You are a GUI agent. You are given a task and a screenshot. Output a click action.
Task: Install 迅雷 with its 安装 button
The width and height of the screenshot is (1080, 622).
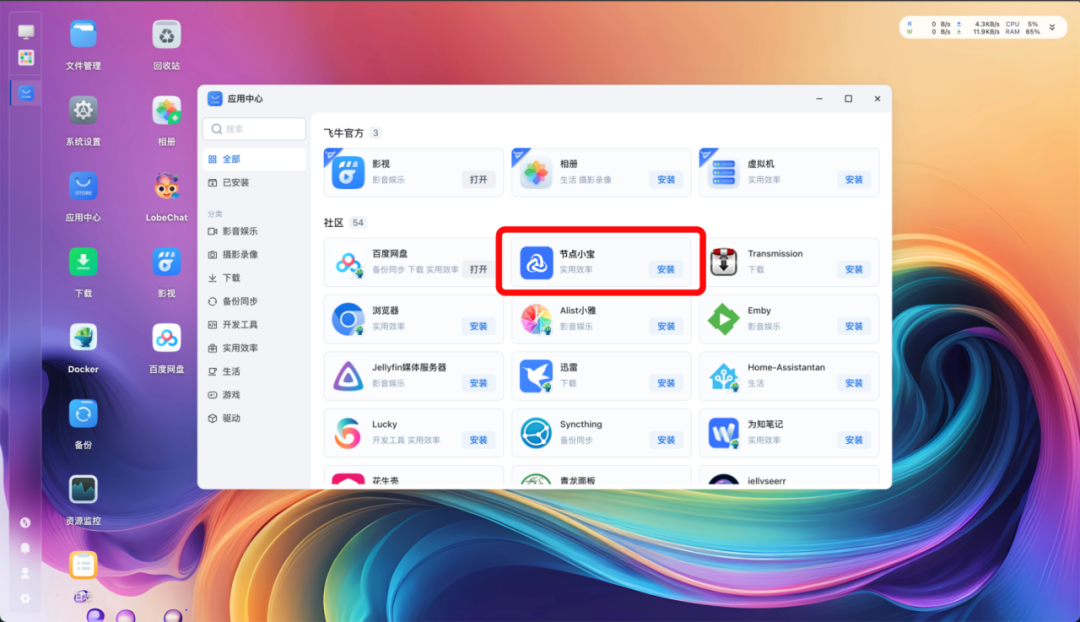click(x=666, y=383)
